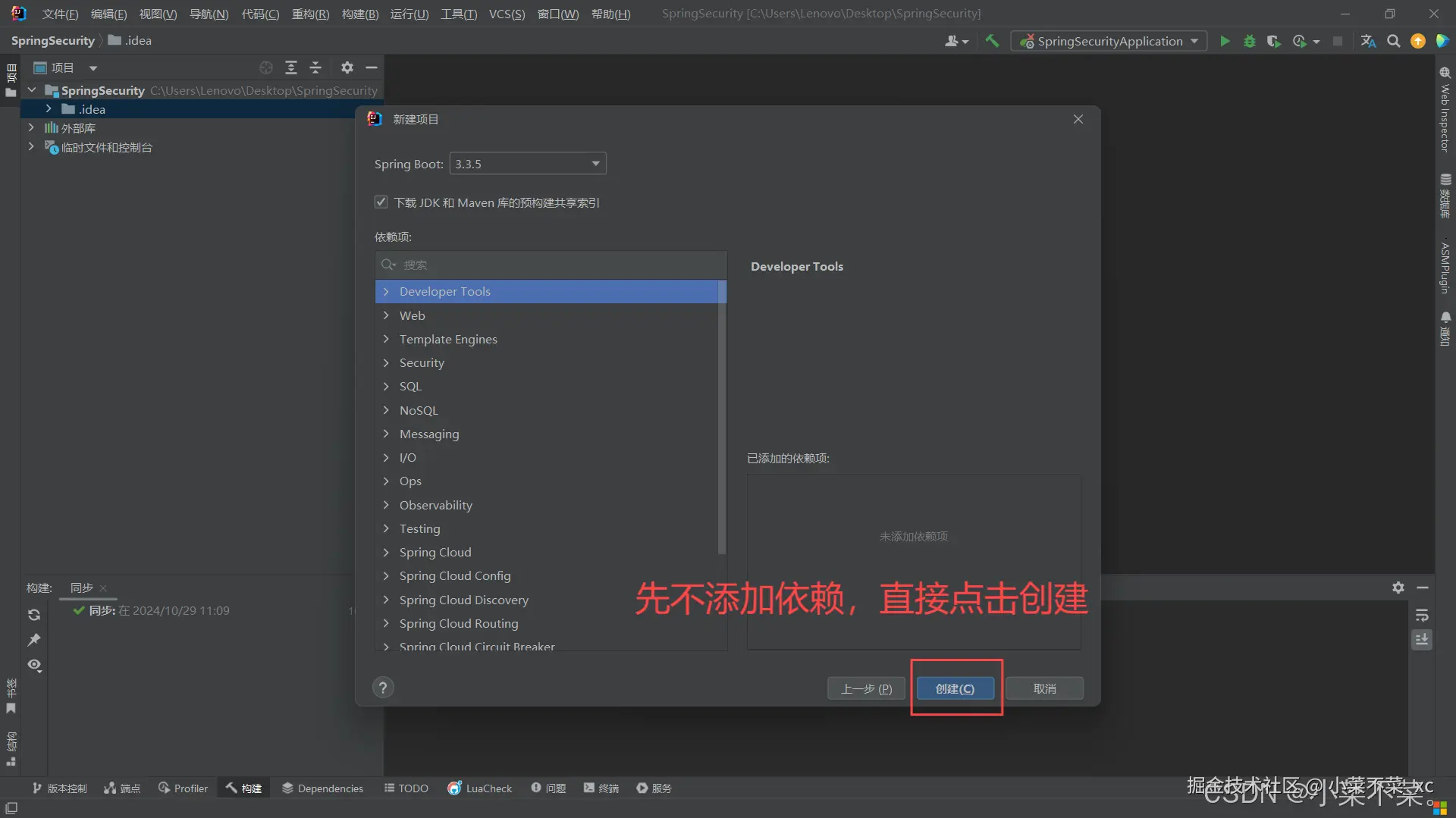This screenshot has width=1456, height=818.
Task: Open the Spring Boot version dropdown
Action: [528, 164]
